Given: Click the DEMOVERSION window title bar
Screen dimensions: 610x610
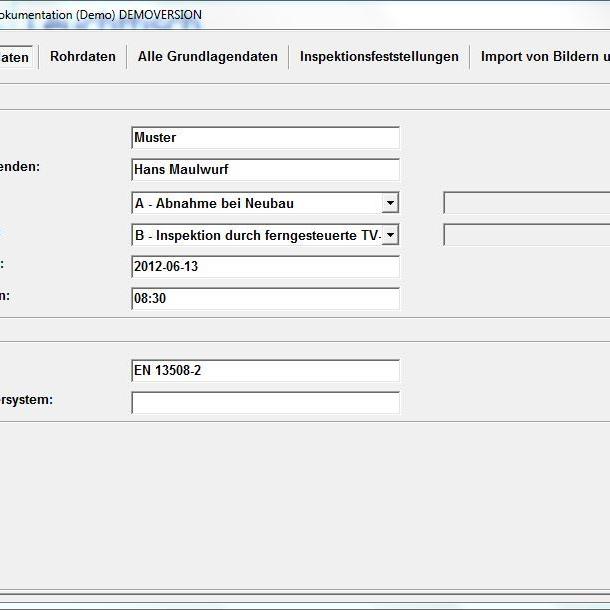Looking at the screenshot, I should (x=300, y=14).
